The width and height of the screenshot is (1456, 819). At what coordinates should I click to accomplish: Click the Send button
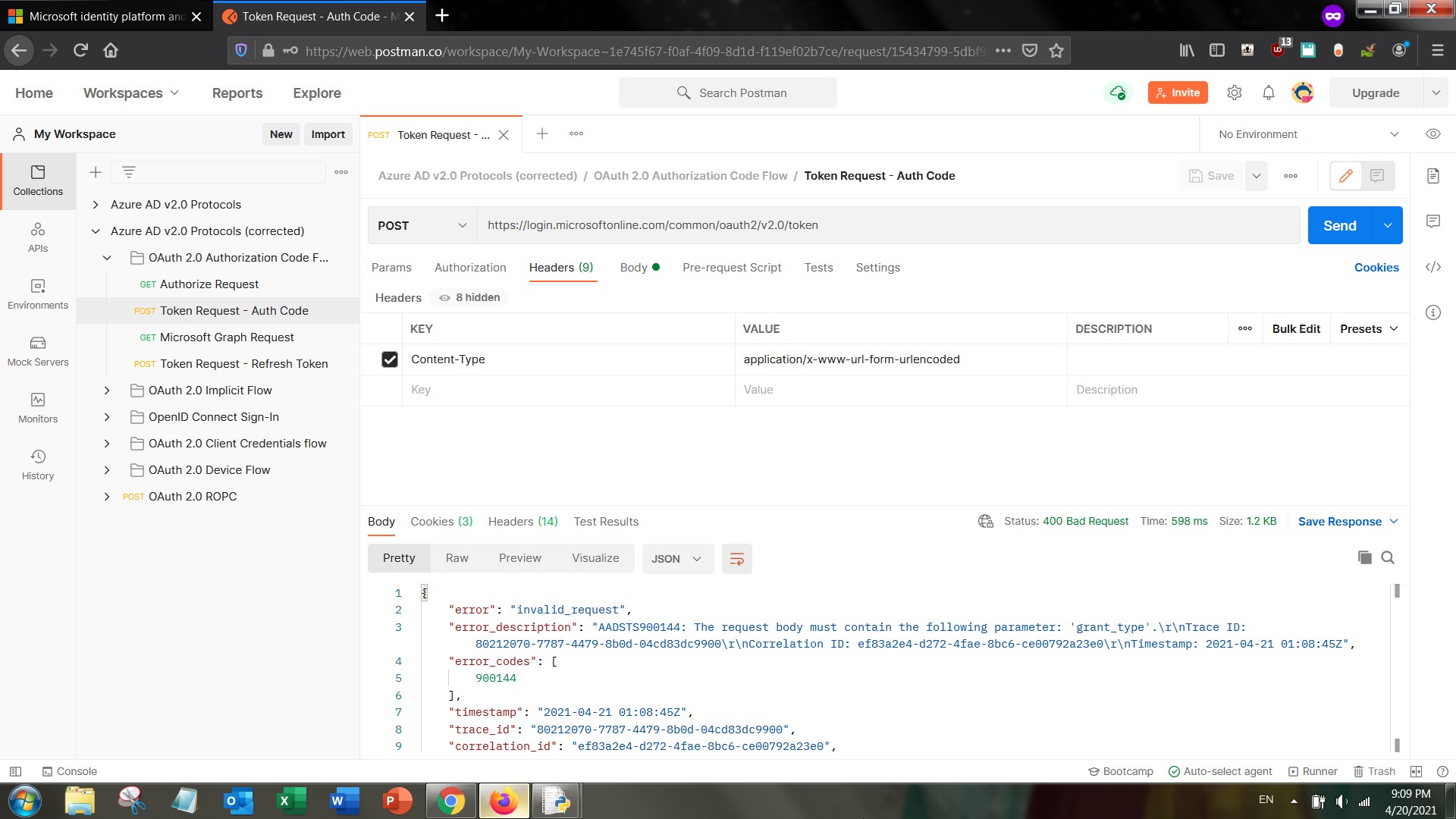pos(1340,225)
